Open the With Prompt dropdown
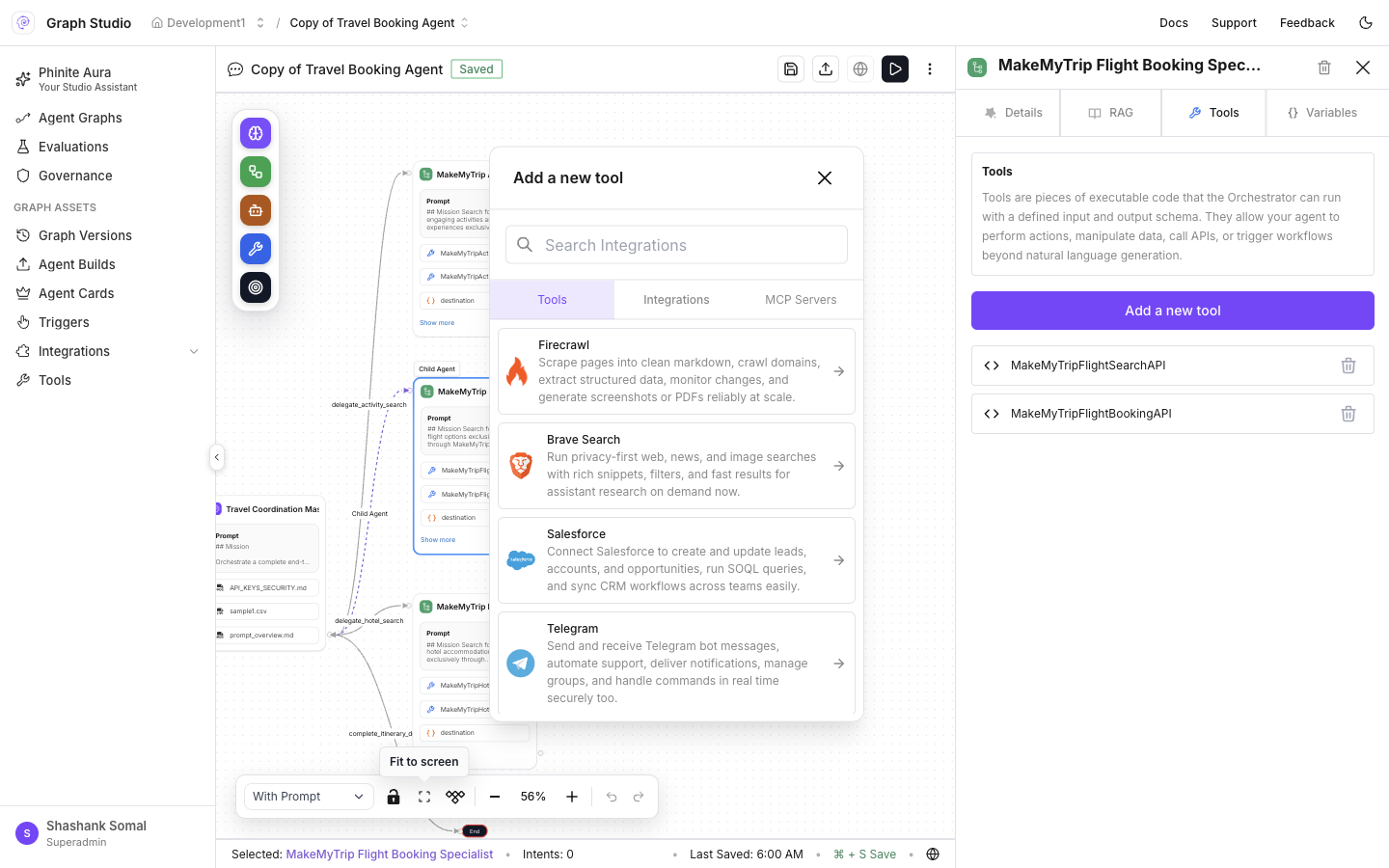Viewport: 1389px width, 868px height. [309, 797]
